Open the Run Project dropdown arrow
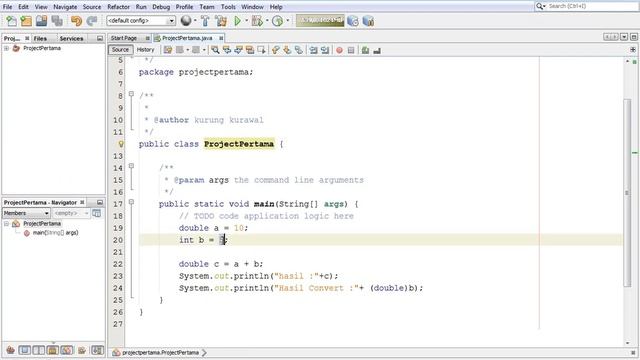The height and width of the screenshot is (360, 640). point(247,20)
